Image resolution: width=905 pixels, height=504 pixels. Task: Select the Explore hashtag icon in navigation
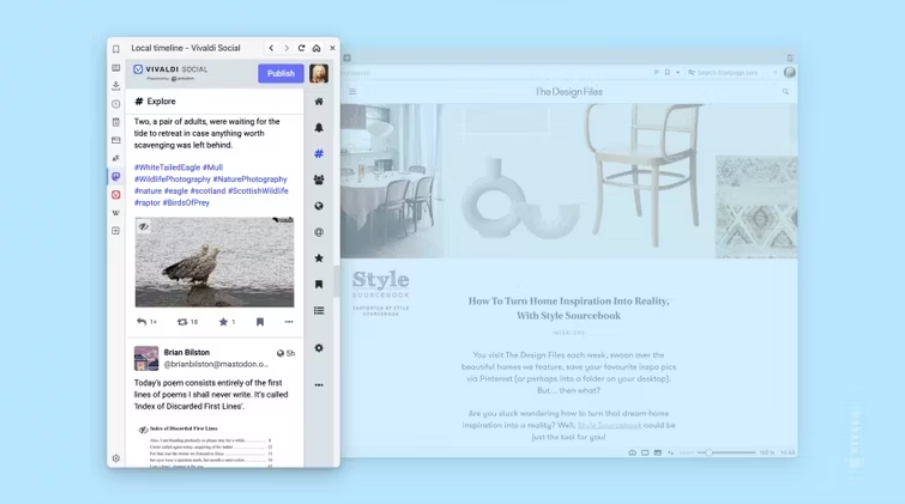click(319, 154)
